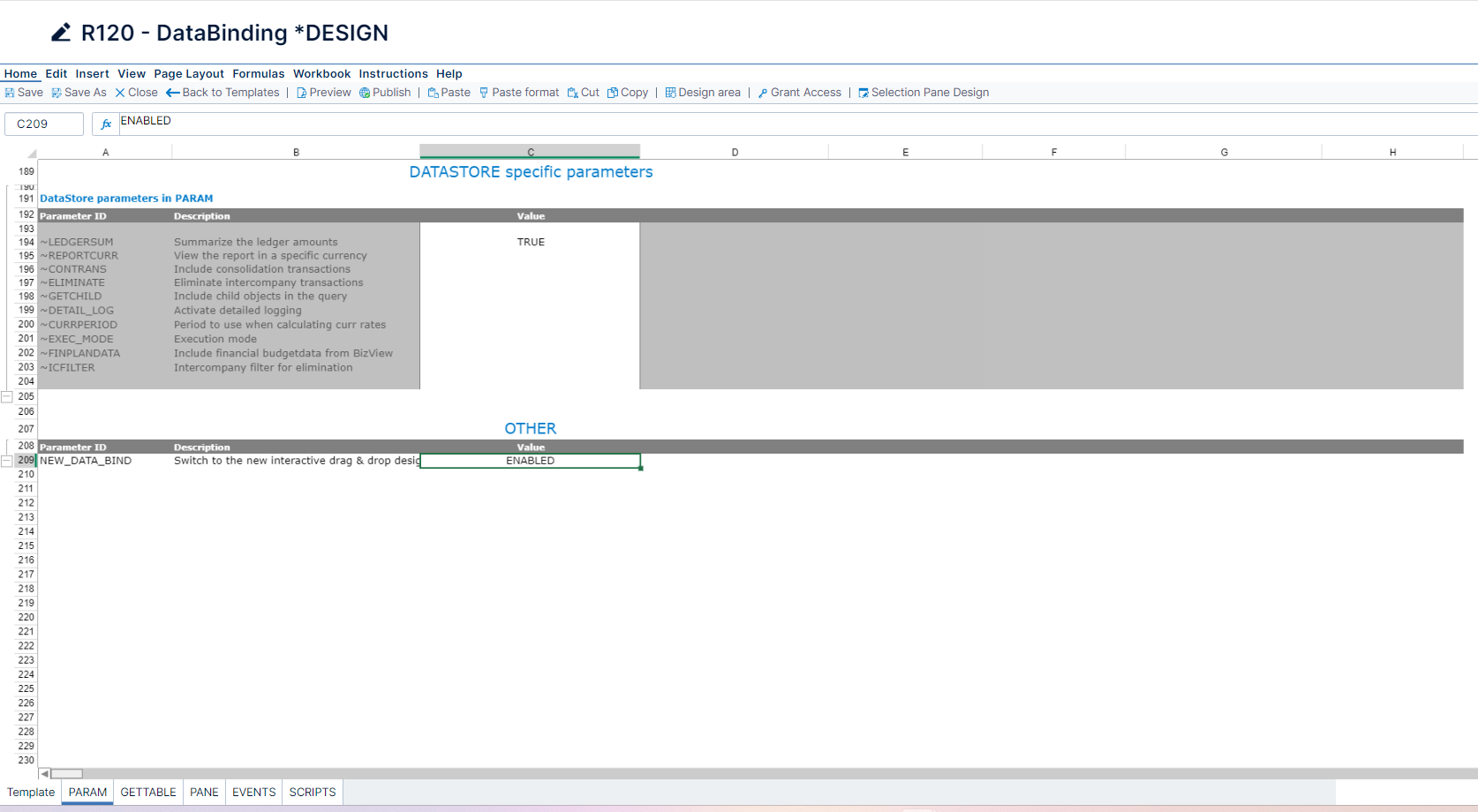Image resolution: width=1478 pixels, height=812 pixels.
Task: Open Grant Access
Action: [800, 93]
